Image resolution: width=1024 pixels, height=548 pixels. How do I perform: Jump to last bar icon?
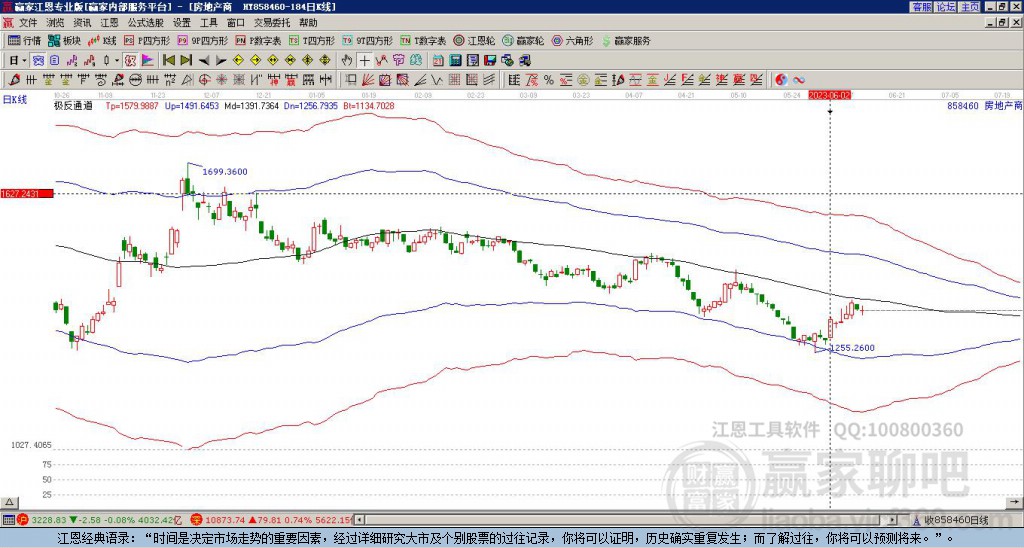186,60
